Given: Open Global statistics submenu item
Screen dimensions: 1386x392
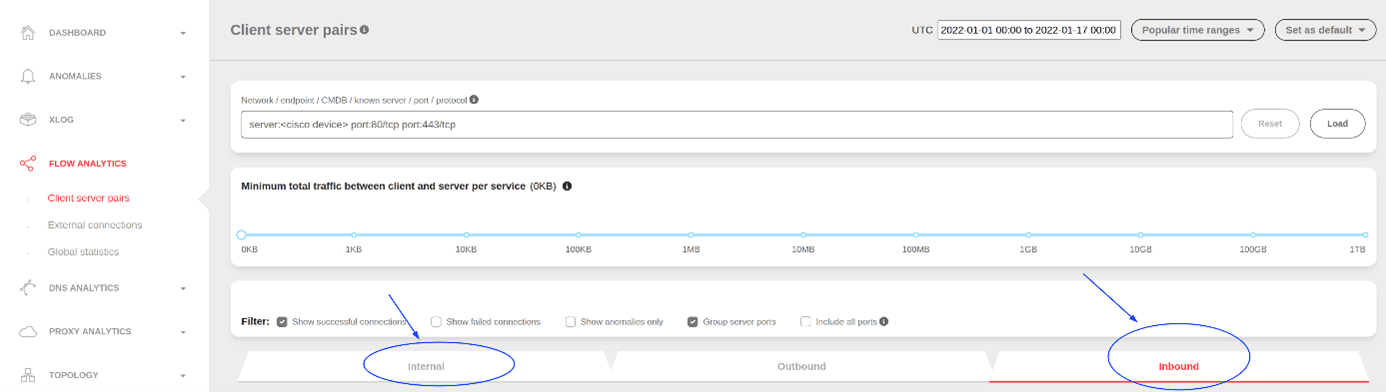Looking at the screenshot, I should (83, 252).
